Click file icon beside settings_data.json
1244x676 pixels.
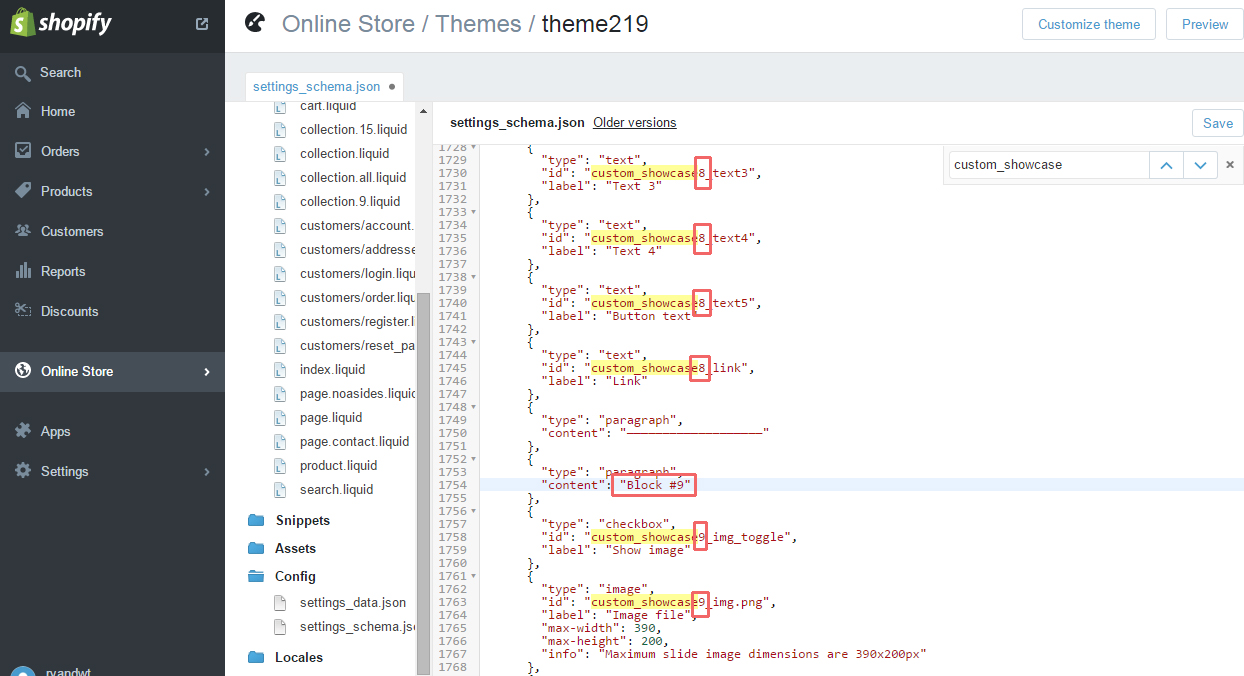click(x=280, y=602)
